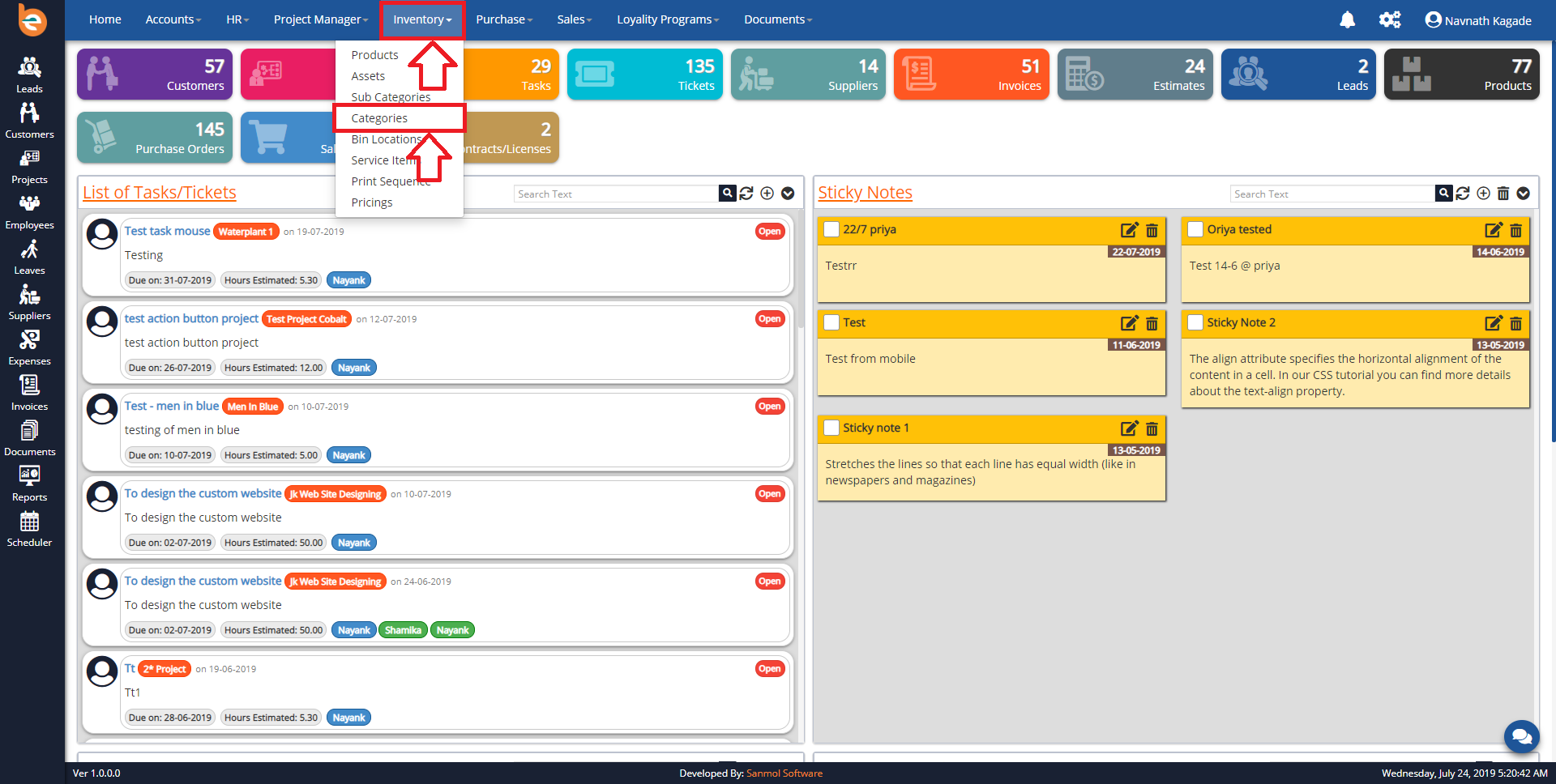Open Navnath Kagade user profile
The height and width of the screenshot is (784, 1556).
tap(1478, 20)
